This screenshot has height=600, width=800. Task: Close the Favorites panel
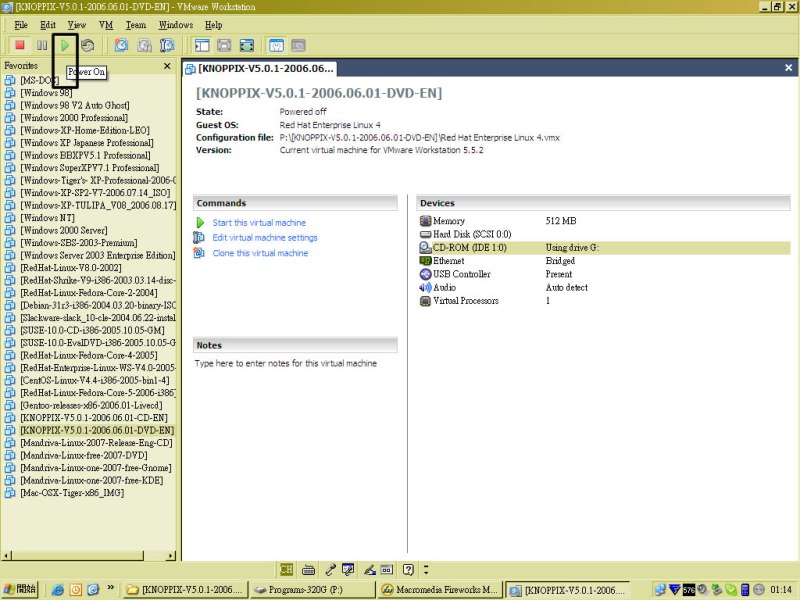pyautogui.click(x=167, y=66)
